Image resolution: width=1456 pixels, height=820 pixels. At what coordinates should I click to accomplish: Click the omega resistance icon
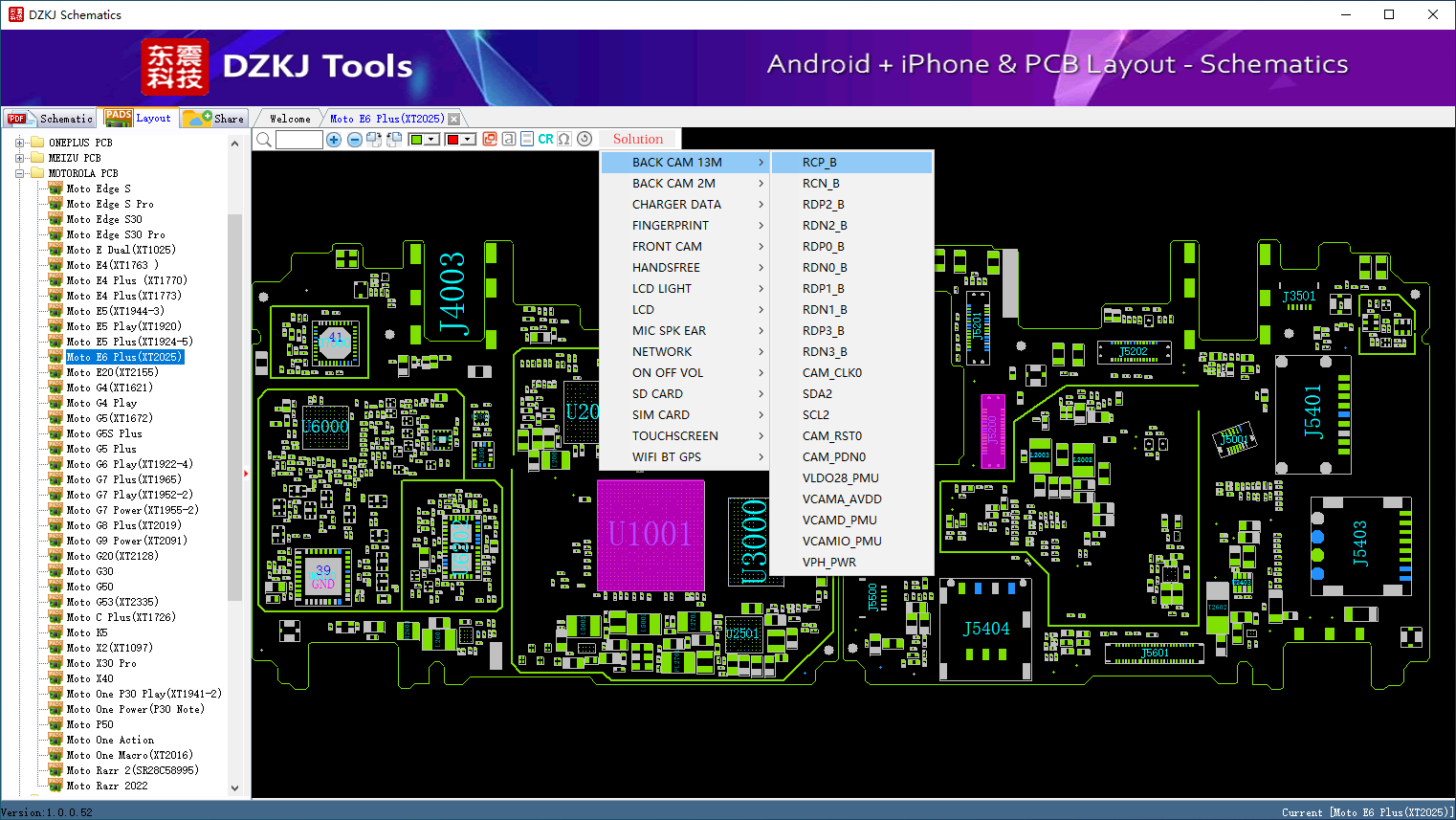click(564, 139)
